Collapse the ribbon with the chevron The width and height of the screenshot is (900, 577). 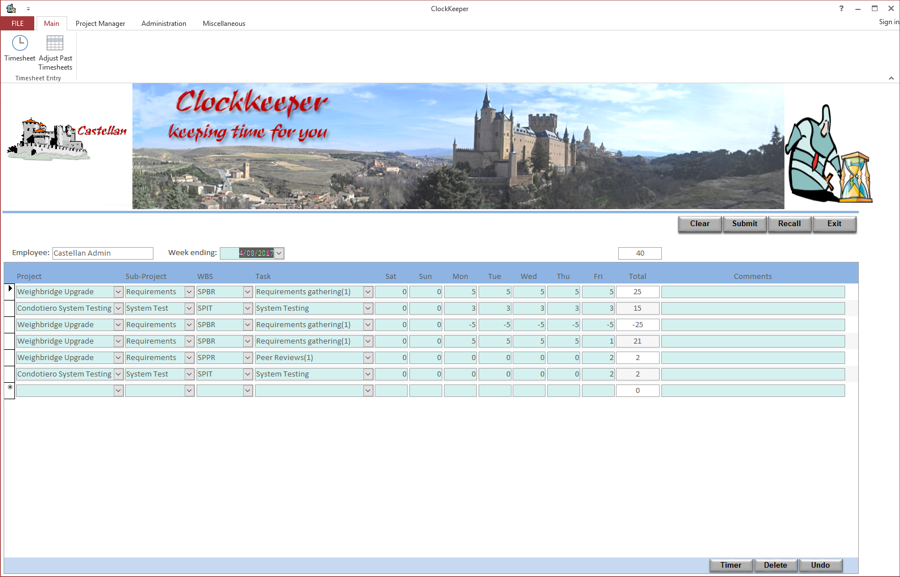[891, 78]
